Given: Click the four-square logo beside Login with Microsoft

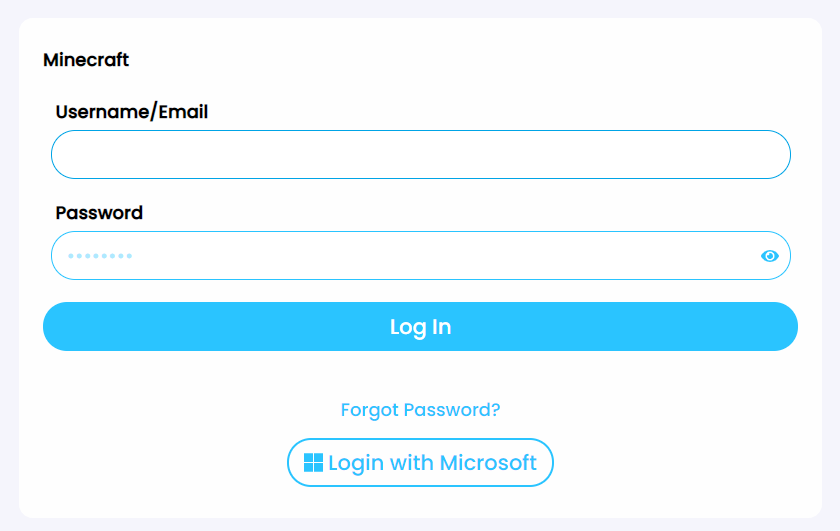Looking at the screenshot, I should (x=313, y=462).
